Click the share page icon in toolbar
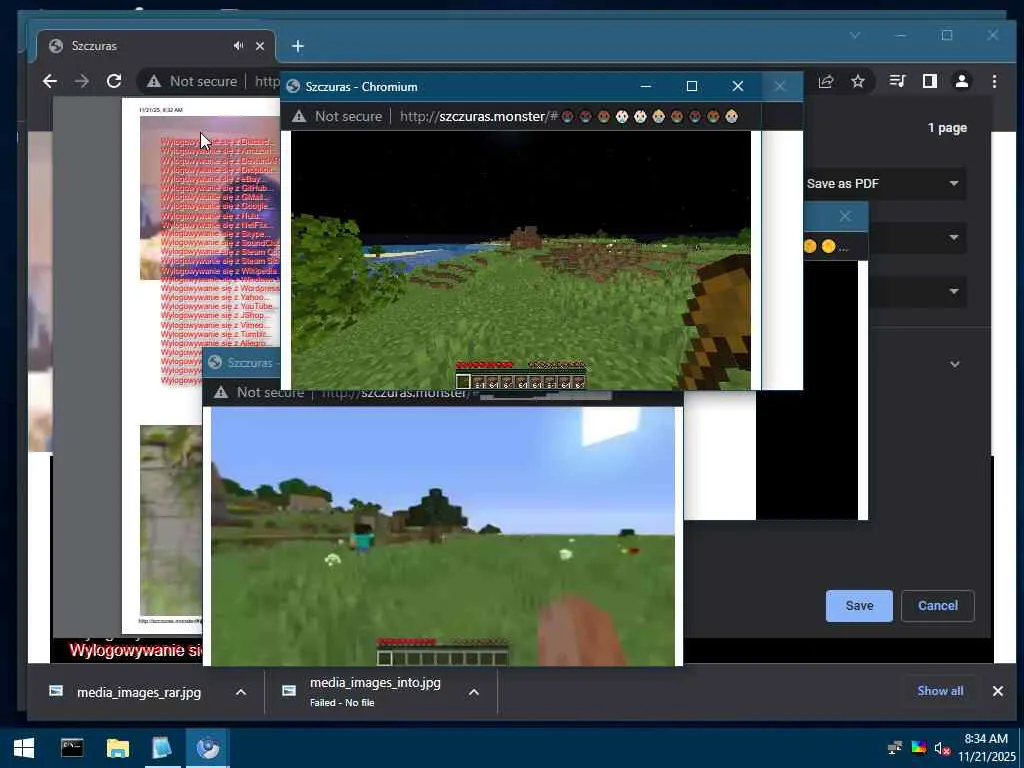The width and height of the screenshot is (1024, 768). (x=826, y=81)
